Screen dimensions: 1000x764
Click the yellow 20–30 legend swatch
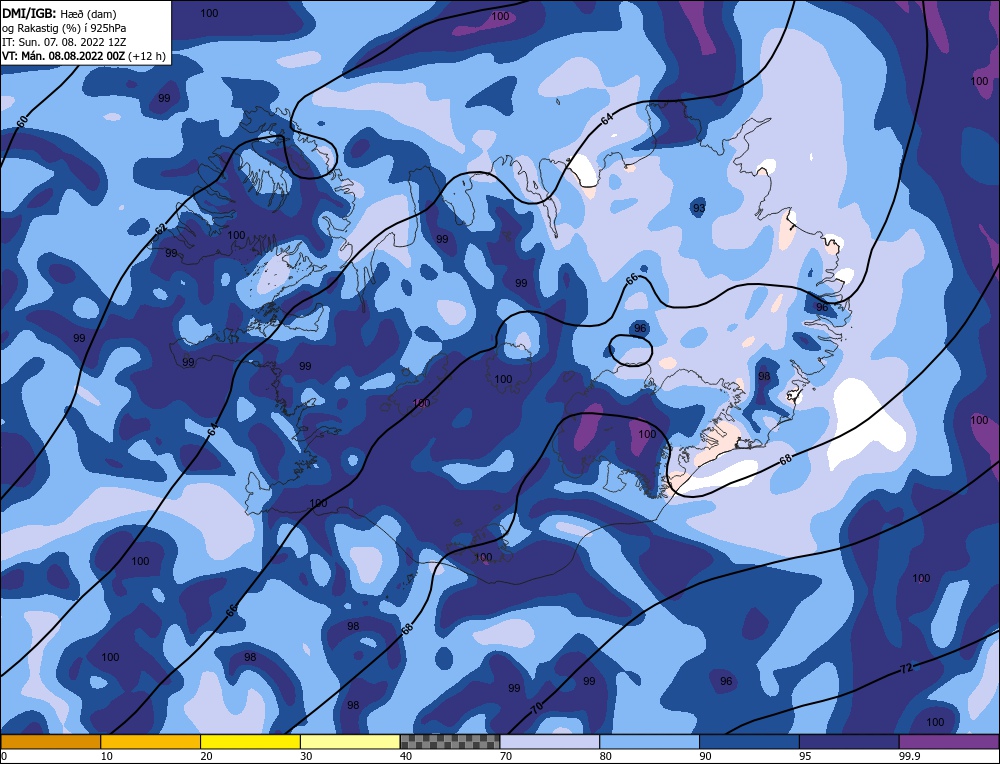click(251, 742)
